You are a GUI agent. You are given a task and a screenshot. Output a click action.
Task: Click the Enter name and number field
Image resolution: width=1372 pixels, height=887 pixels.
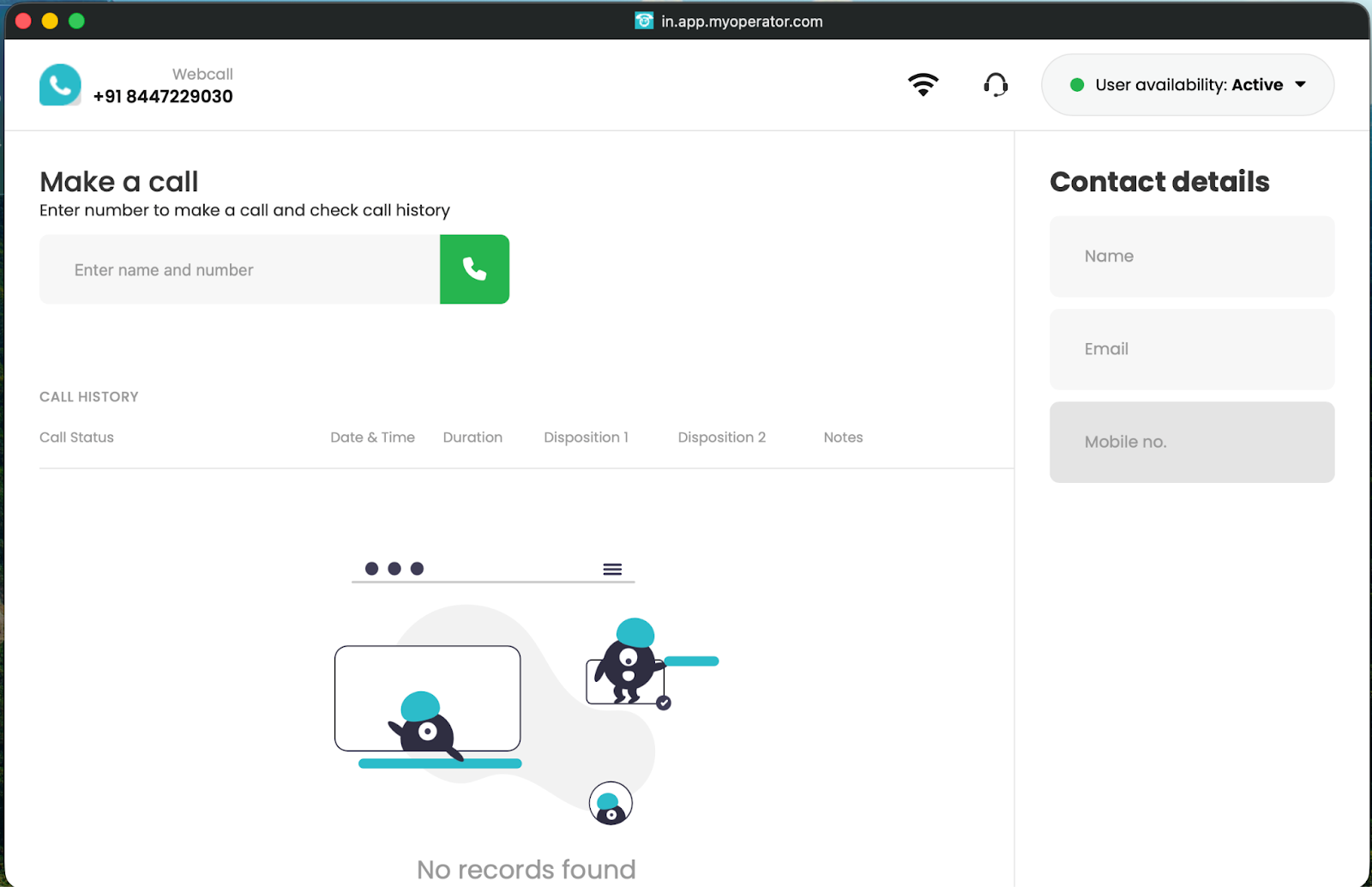[238, 269]
